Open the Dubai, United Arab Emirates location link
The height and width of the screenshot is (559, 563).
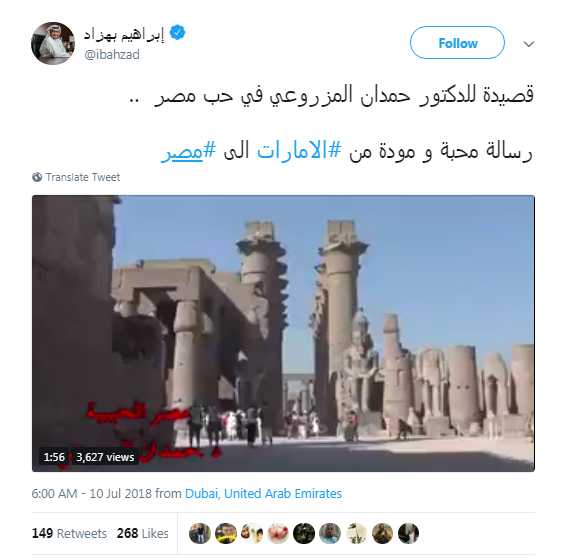[263, 493]
